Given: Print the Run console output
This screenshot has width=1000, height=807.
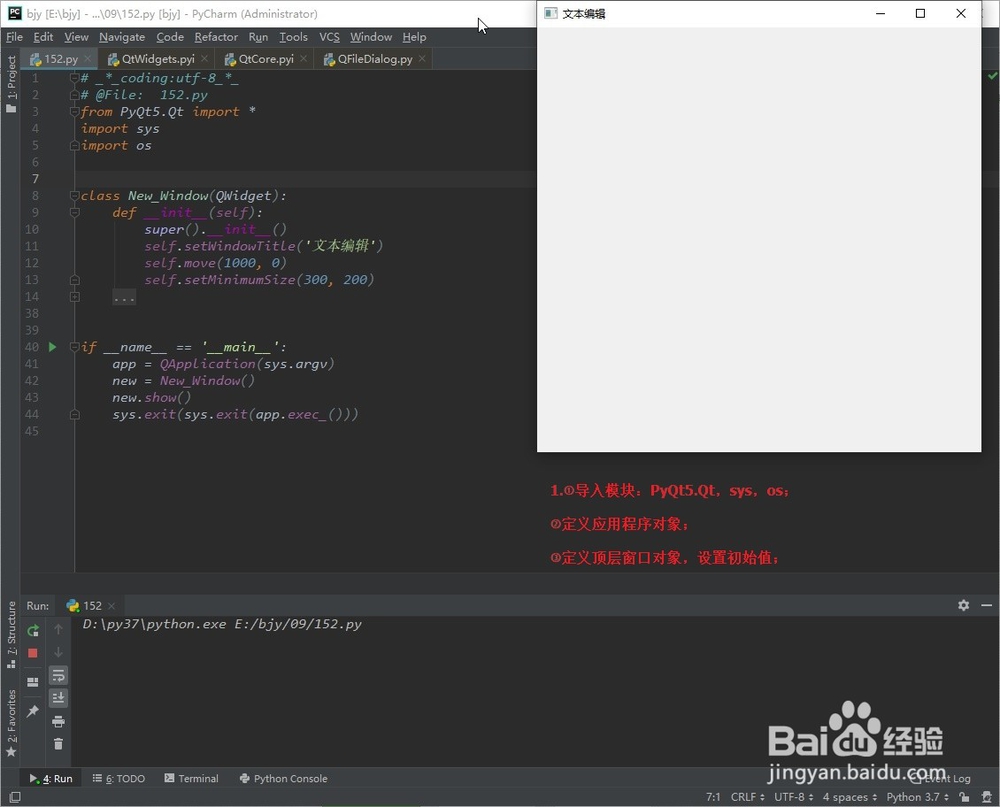Looking at the screenshot, I should (x=58, y=722).
